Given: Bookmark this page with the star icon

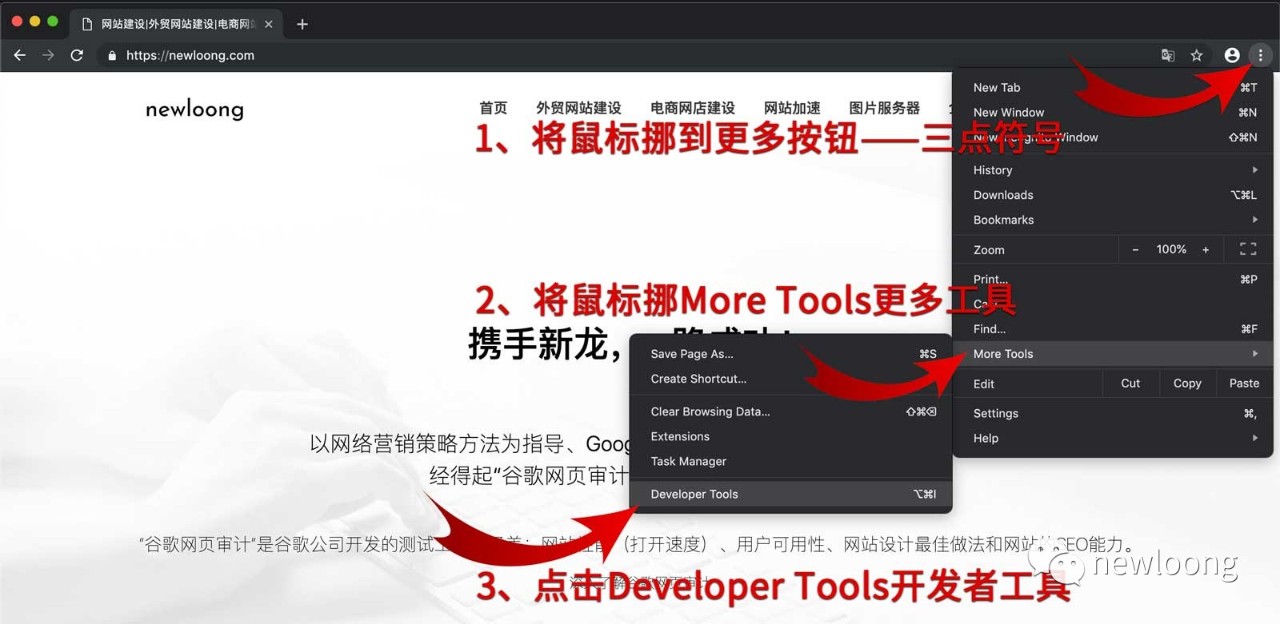Looking at the screenshot, I should coord(1197,55).
